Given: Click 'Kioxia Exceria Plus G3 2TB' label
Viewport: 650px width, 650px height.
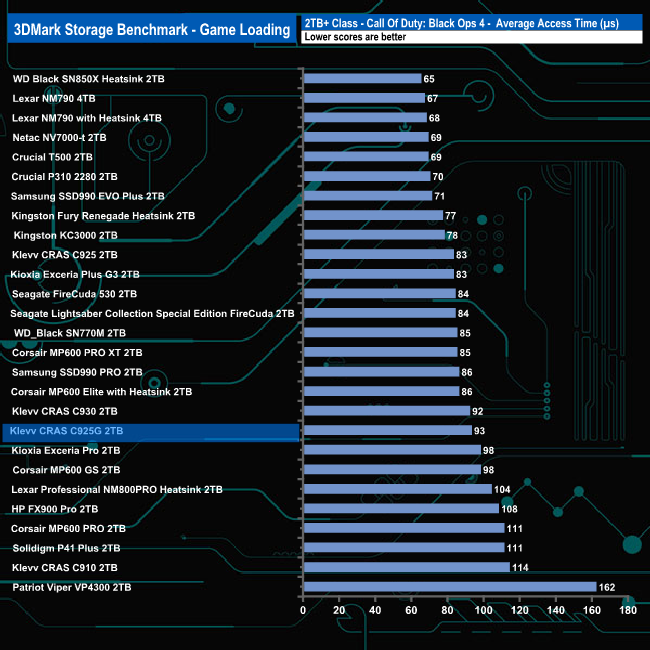Looking at the screenshot, I should coord(75,274).
